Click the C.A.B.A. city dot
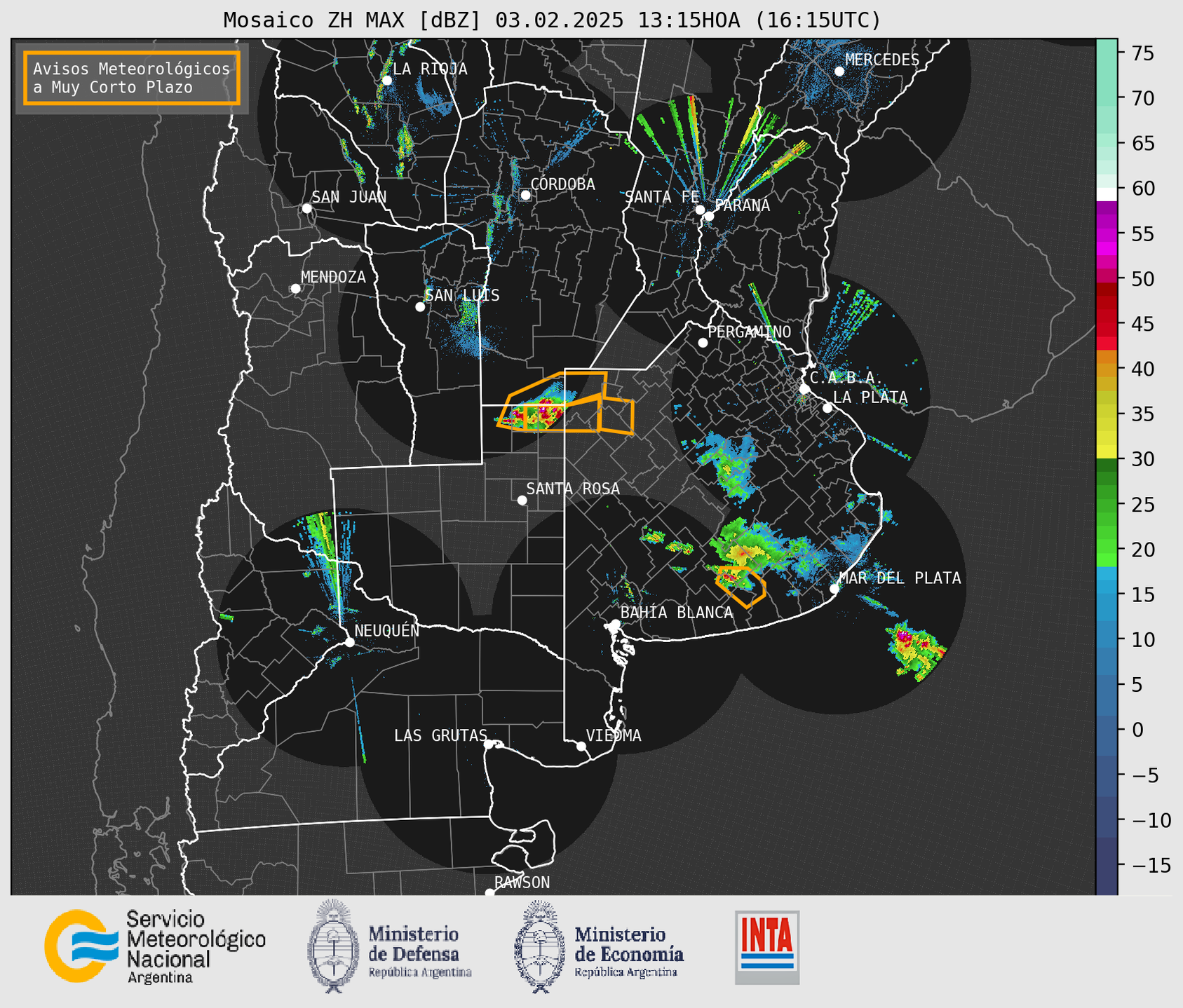Screen dimensions: 1183x1008 point(804,389)
